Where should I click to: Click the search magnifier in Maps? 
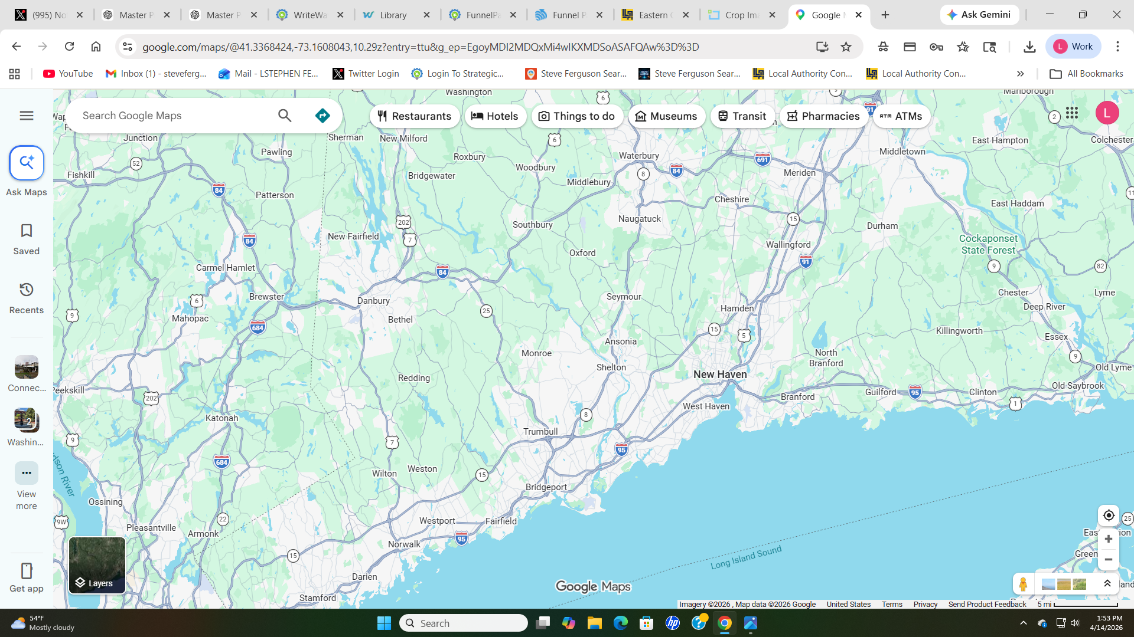click(x=285, y=116)
